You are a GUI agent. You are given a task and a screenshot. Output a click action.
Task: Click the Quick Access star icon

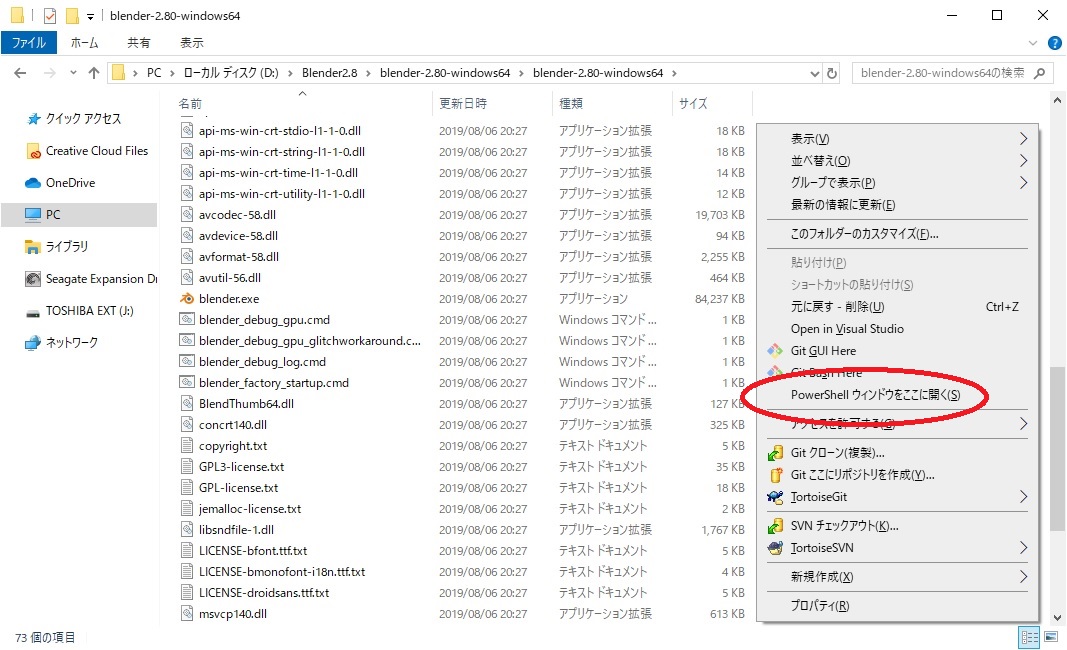pos(33,118)
